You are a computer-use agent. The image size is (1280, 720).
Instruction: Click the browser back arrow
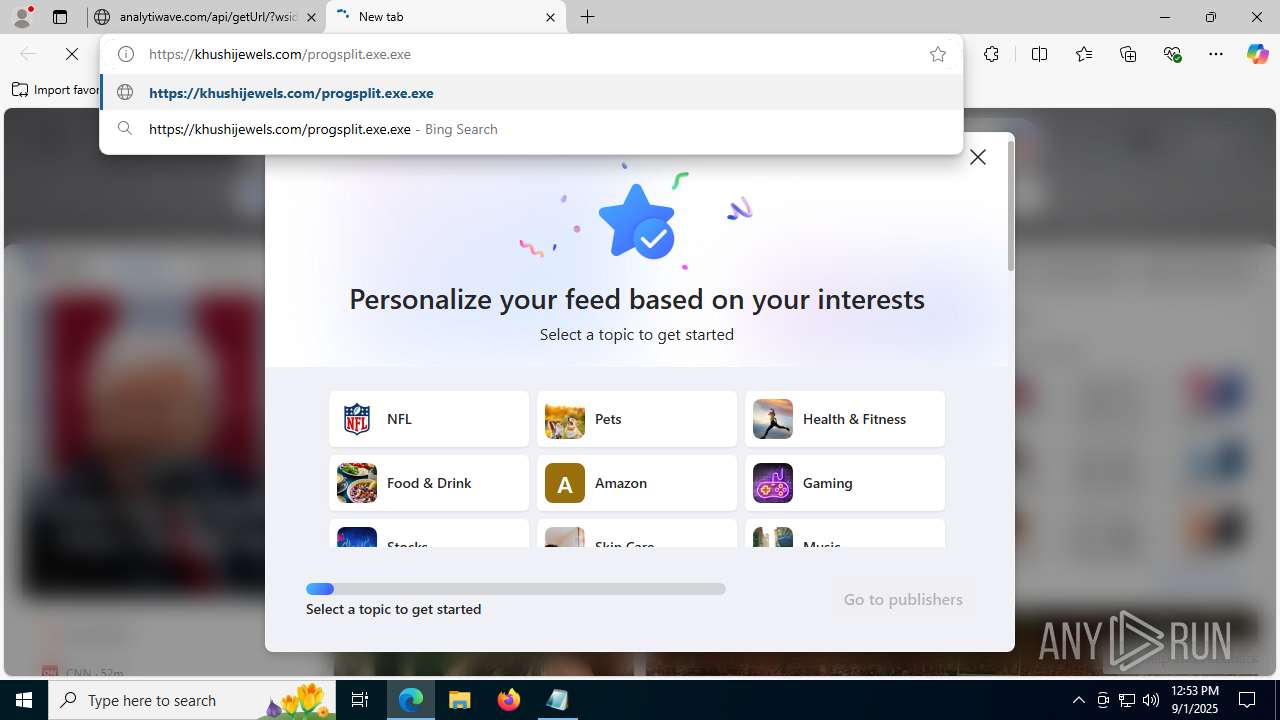28,54
